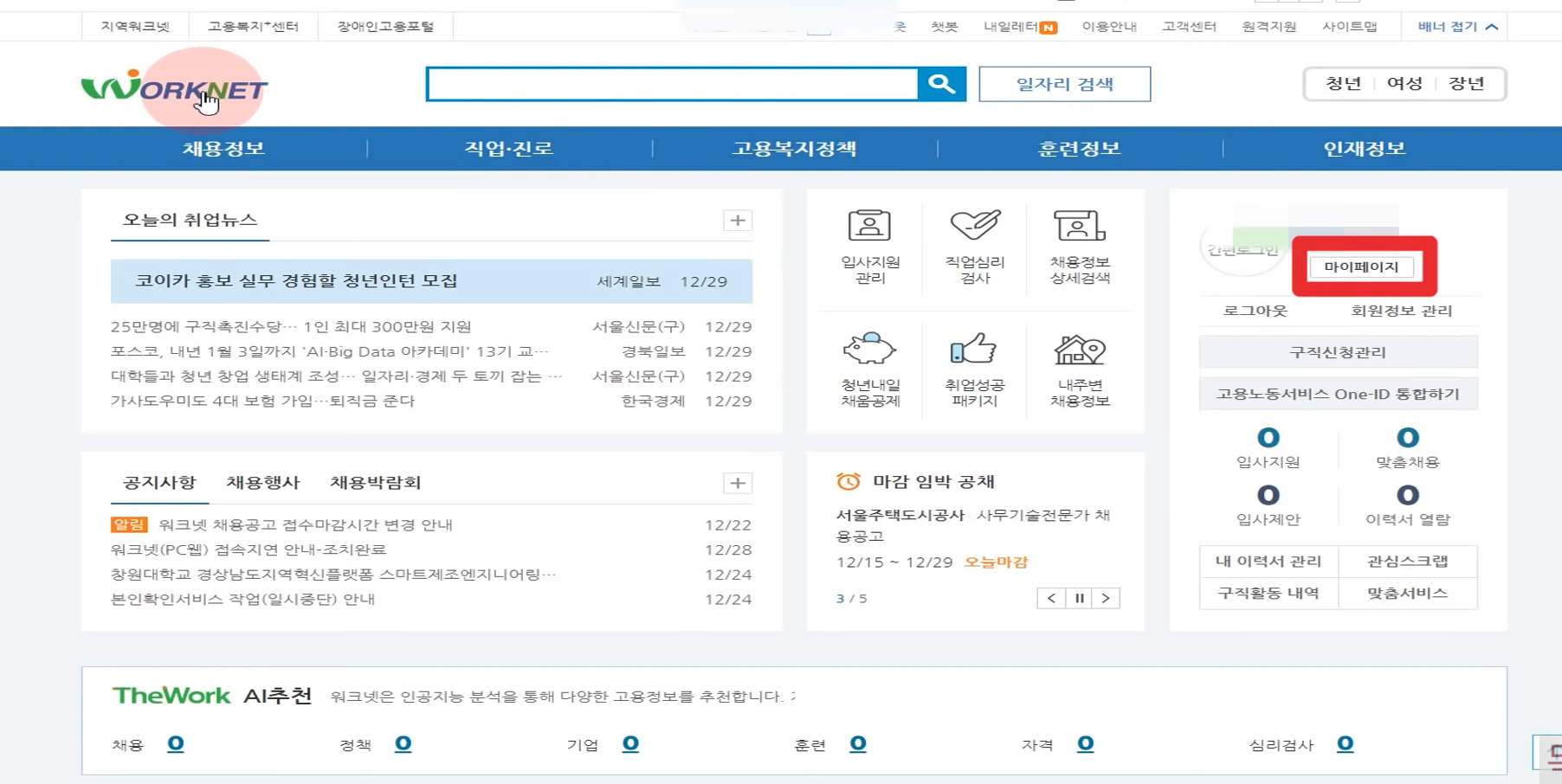The width and height of the screenshot is (1562, 784).
Task: Open the 채용정보 menu
Action: tap(223, 148)
